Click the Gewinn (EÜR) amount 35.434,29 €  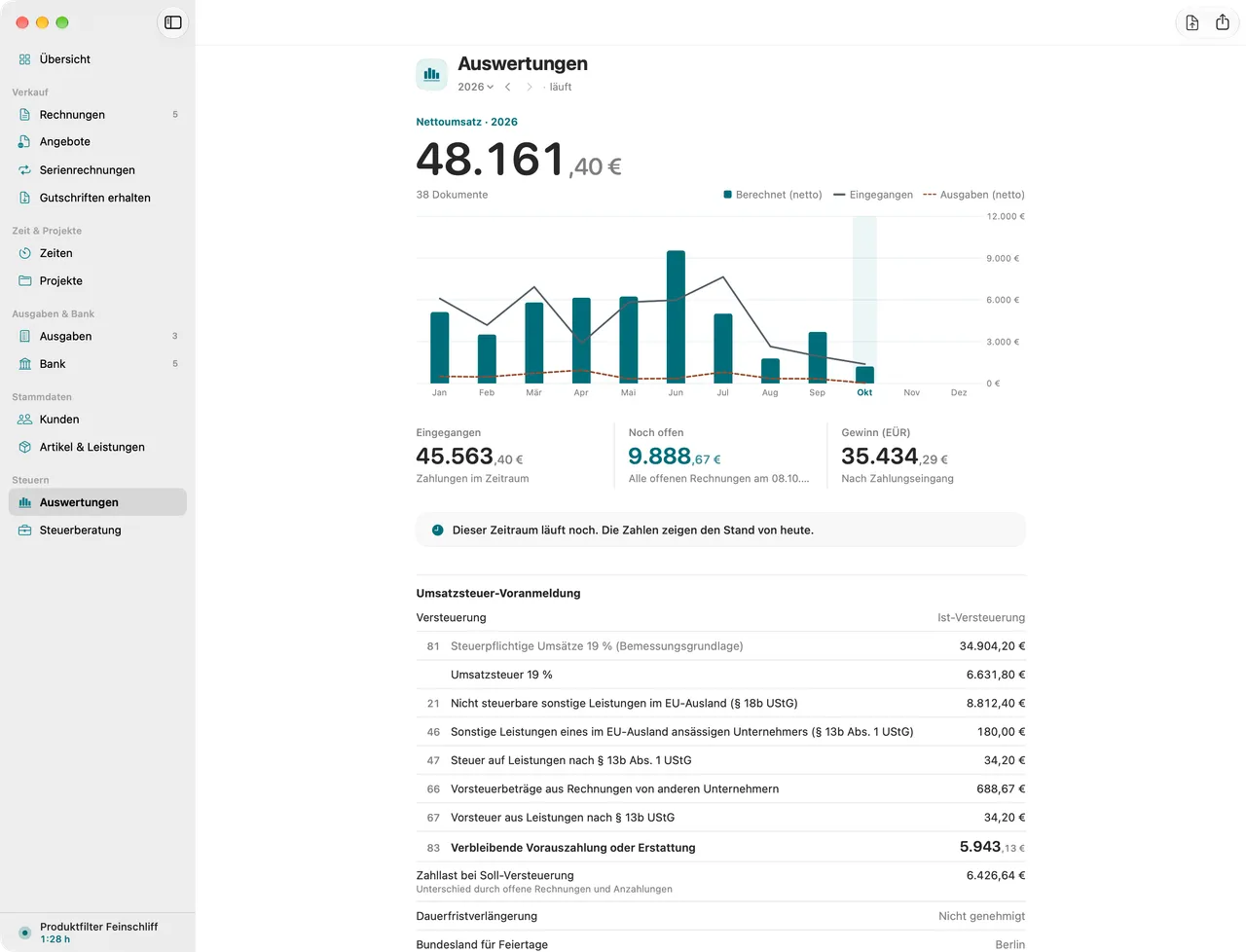(x=895, y=457)
